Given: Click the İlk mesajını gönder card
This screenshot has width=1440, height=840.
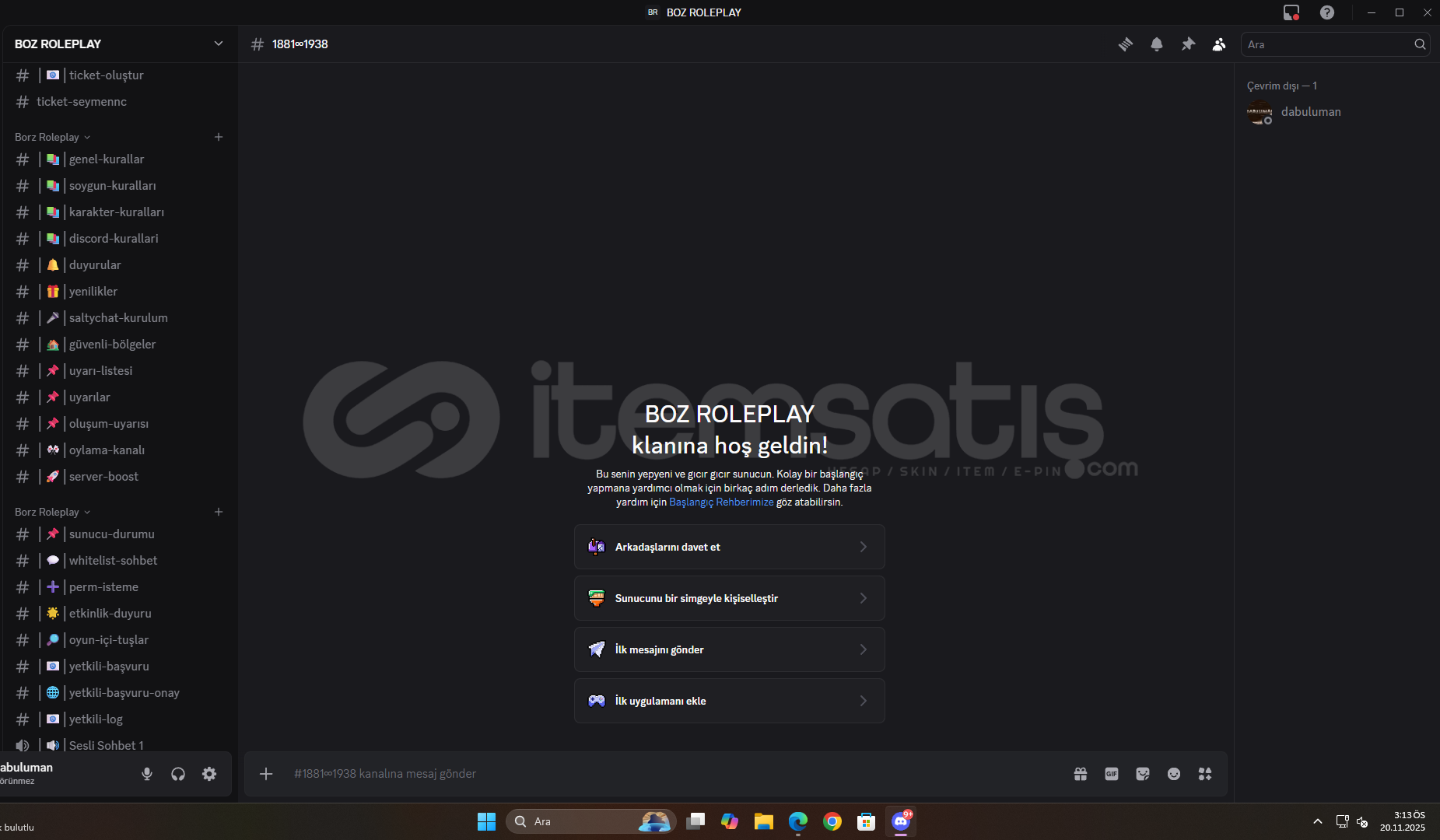Looking at the screenshot, I should click(x=730, y=649).
